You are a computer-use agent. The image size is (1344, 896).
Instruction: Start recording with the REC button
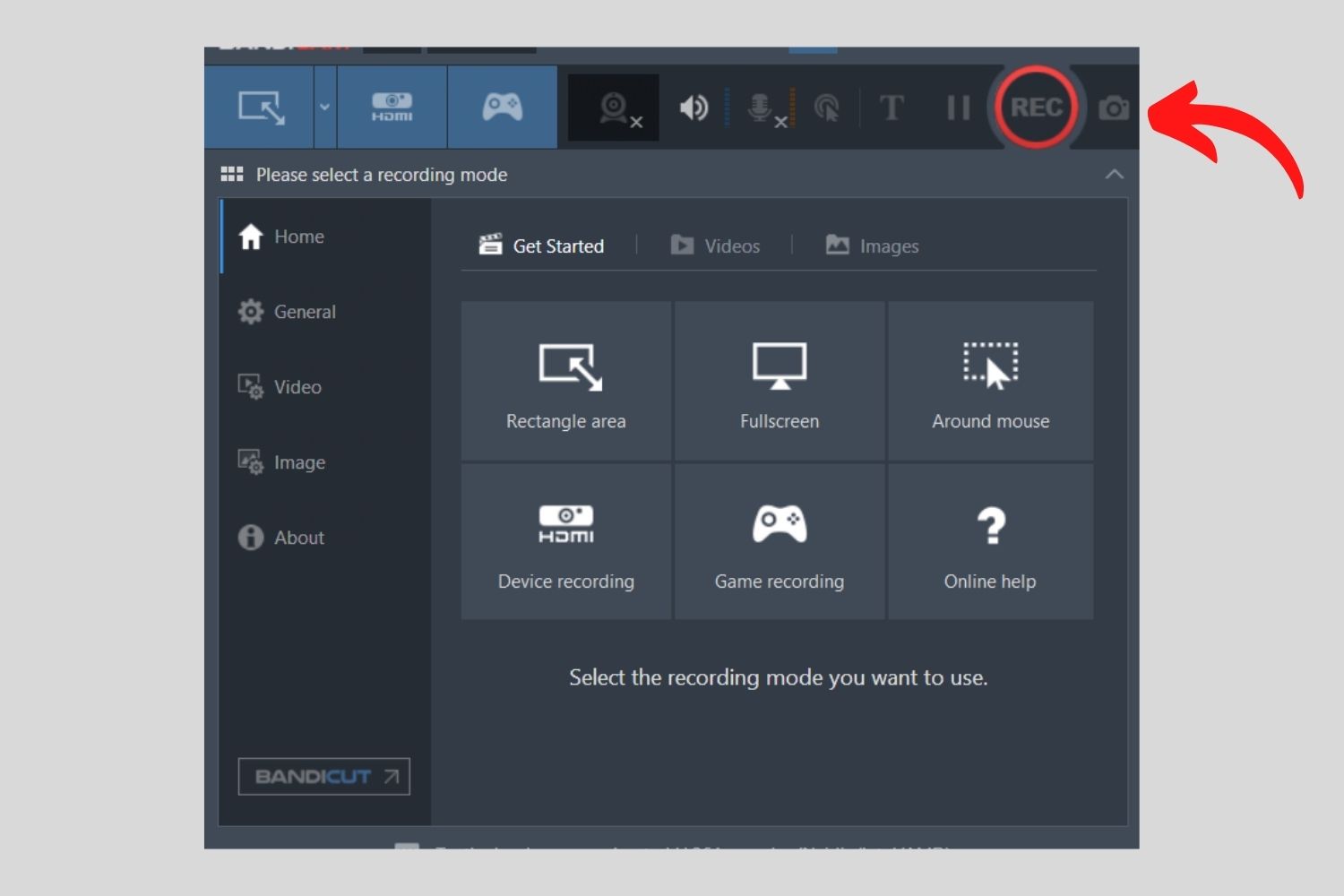coord(1036,108)
